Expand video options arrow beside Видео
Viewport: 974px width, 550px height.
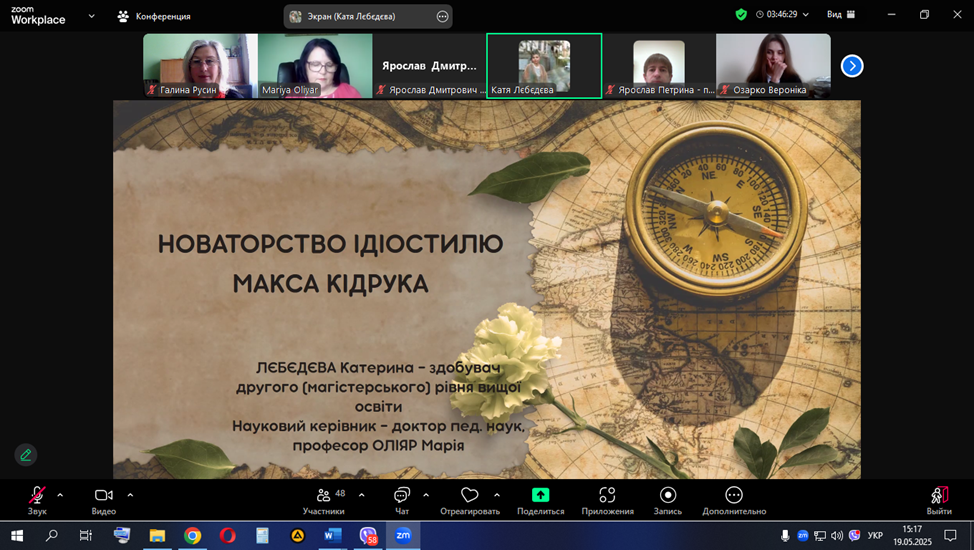click(x=130, y=495)
